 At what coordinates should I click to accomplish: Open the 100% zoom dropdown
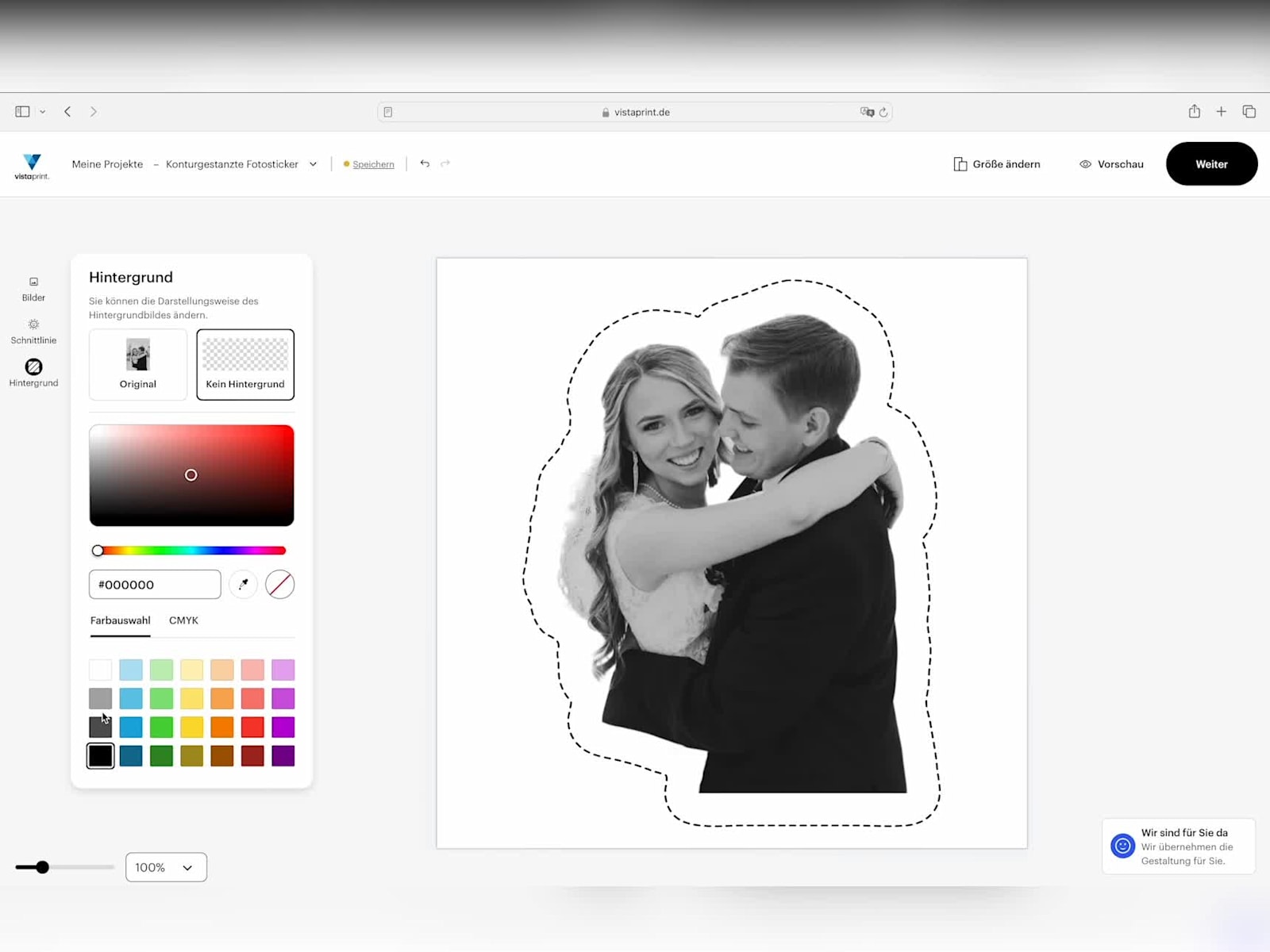(166, 867)
